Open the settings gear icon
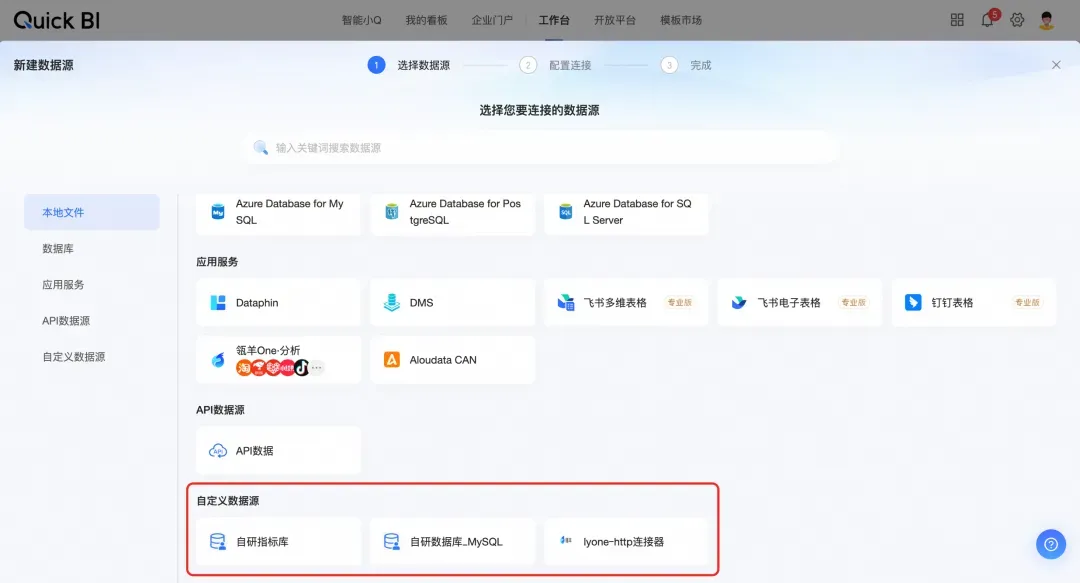The height and width of the screenshot is (583, 1080). 1017,20
